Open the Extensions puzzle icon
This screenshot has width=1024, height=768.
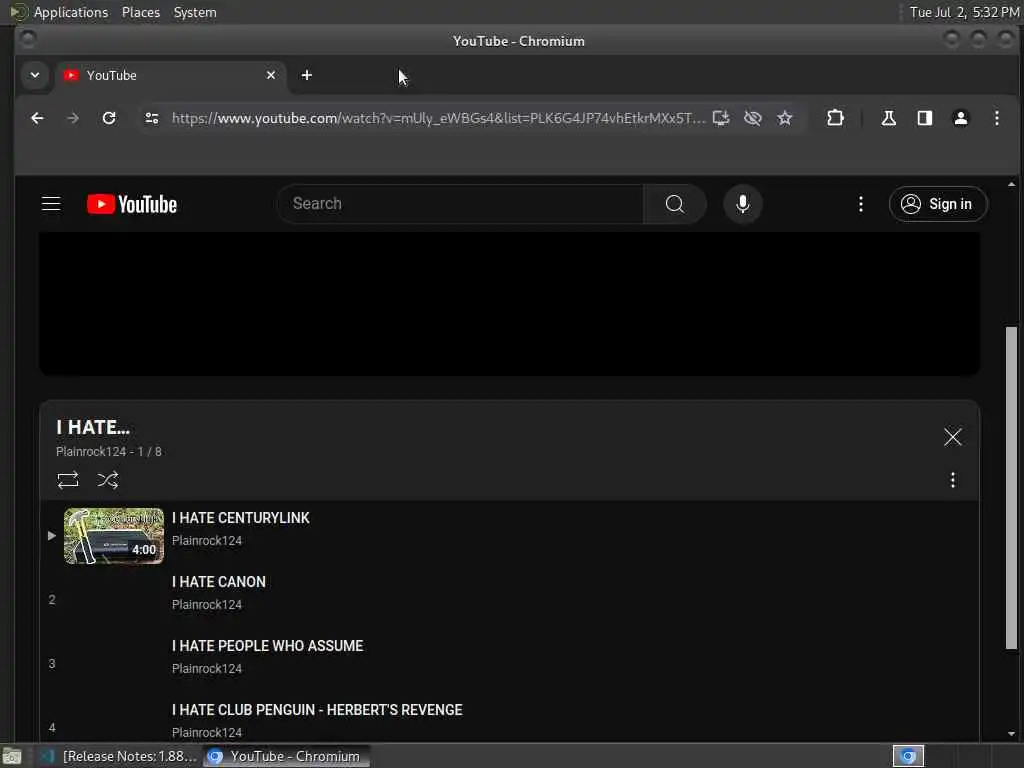pos(835,118)
